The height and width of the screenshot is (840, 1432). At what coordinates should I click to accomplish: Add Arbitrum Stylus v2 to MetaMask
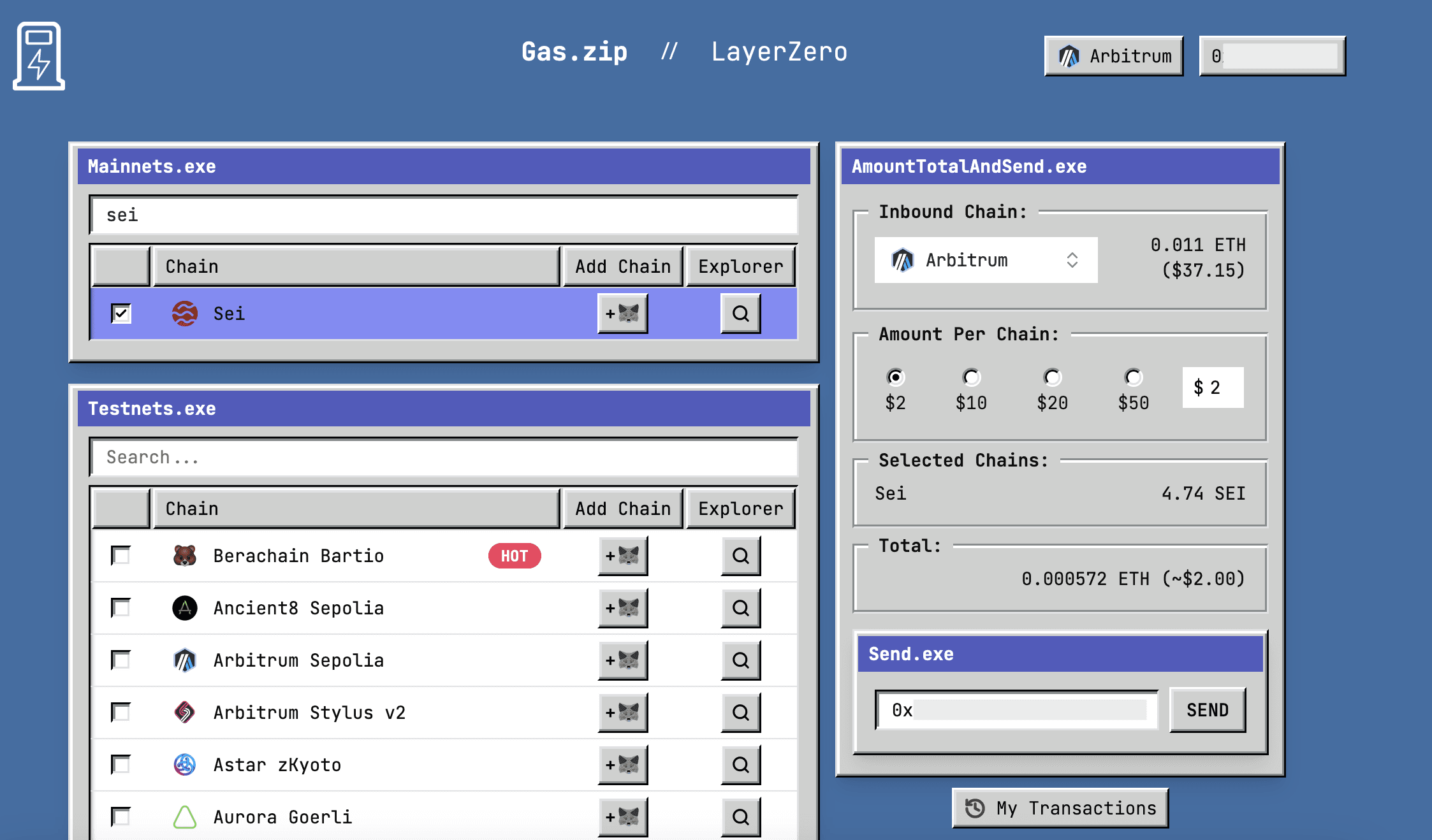point(622,713)
